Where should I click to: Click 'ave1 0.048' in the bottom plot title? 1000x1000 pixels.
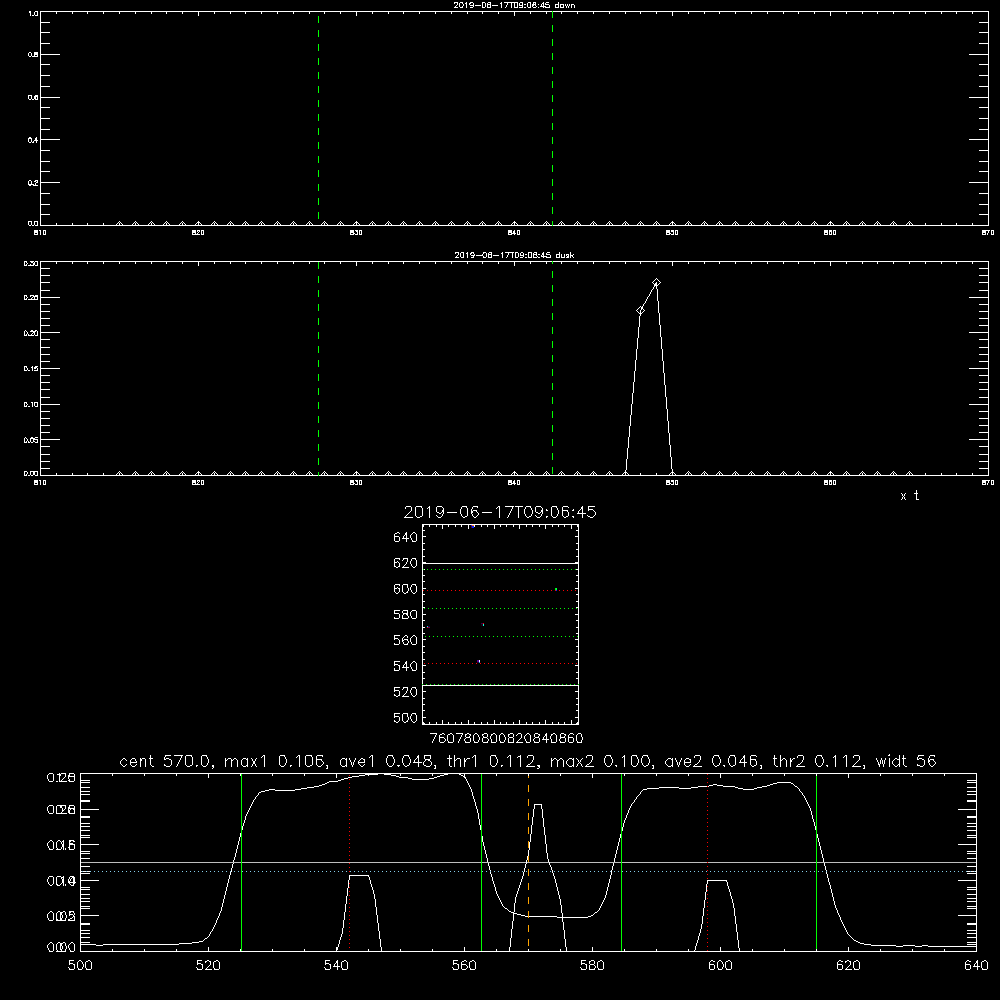386,761
